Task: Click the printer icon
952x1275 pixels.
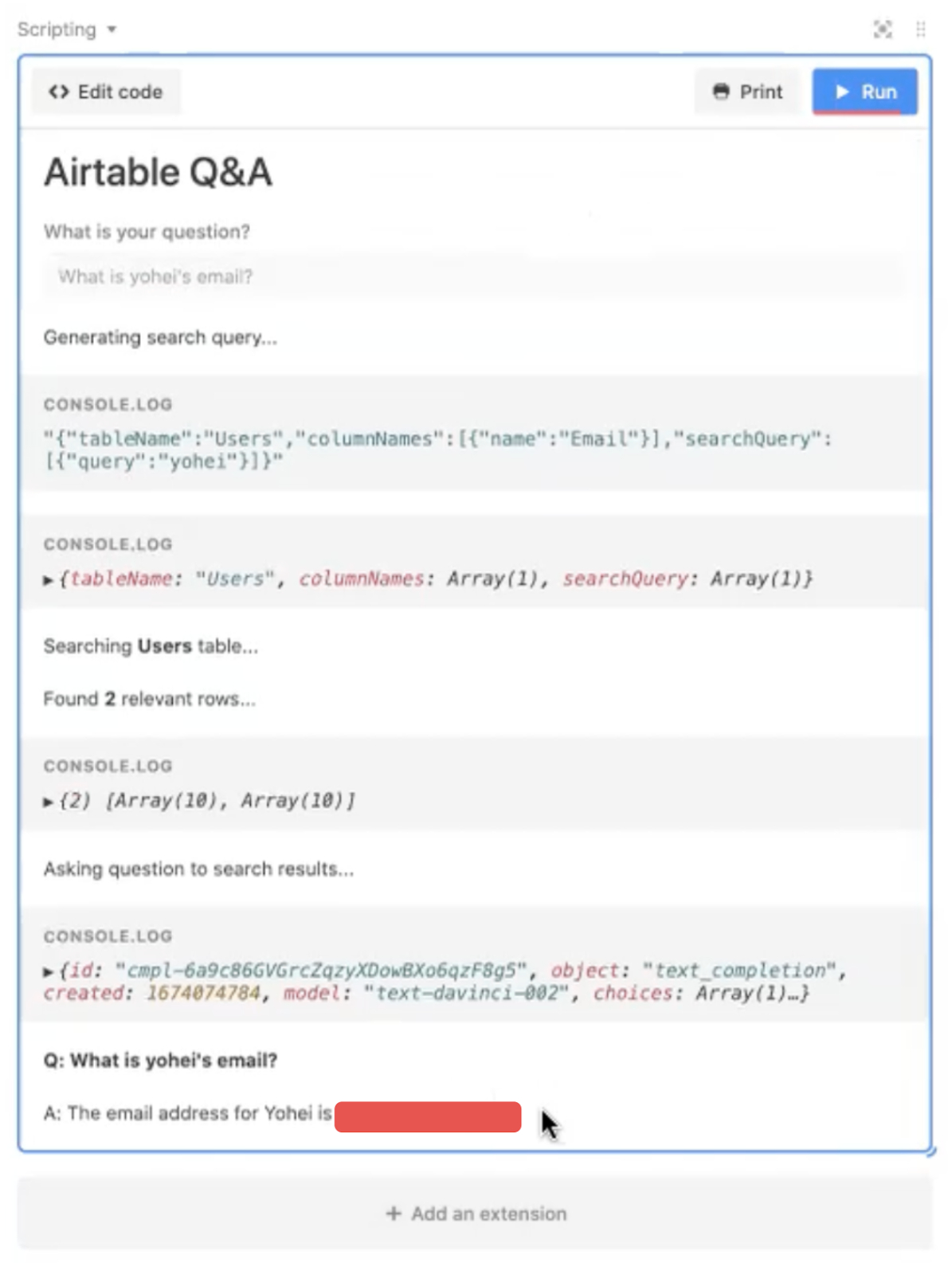Action: point(721,92)
